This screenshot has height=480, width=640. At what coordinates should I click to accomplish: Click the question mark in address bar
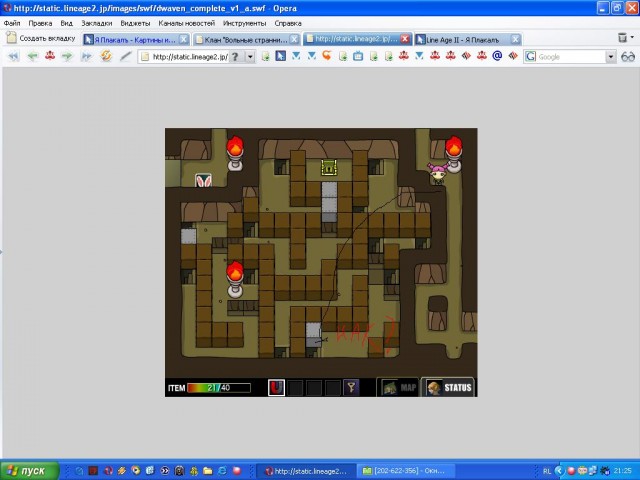[235, 57]
